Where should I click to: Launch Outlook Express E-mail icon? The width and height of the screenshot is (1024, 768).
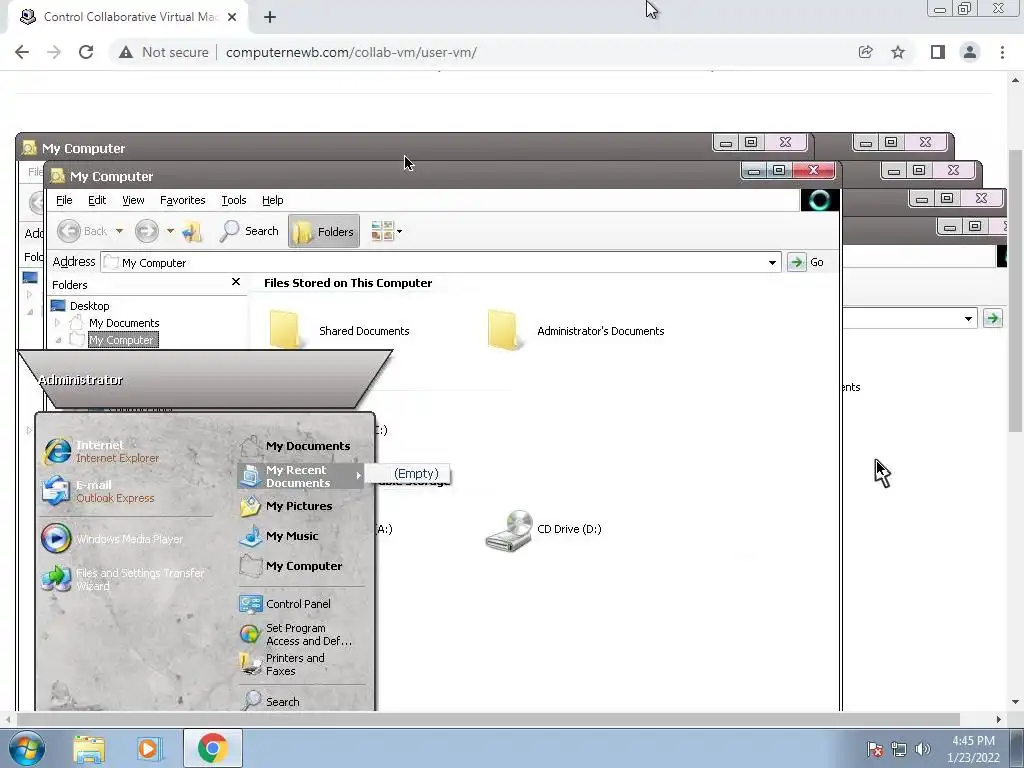click(98, 491)
